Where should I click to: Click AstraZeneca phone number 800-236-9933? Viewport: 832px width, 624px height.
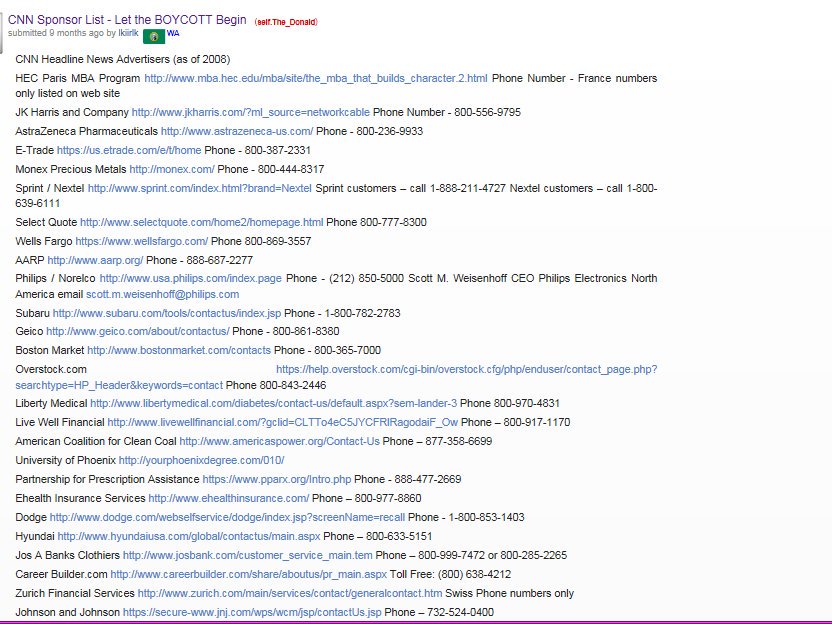[389, 131]
